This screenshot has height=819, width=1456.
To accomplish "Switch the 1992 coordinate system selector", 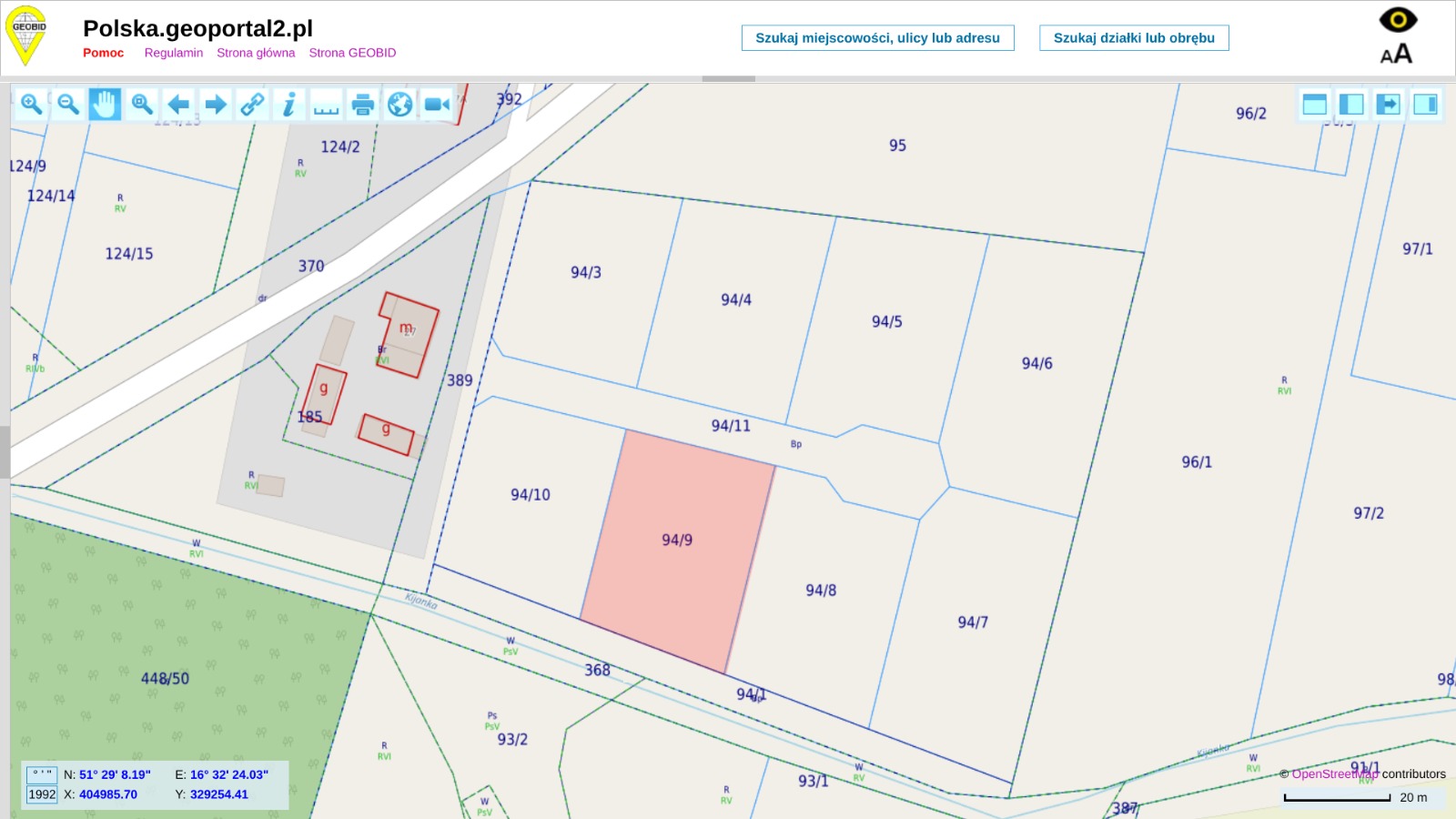I will pos(42,794).
